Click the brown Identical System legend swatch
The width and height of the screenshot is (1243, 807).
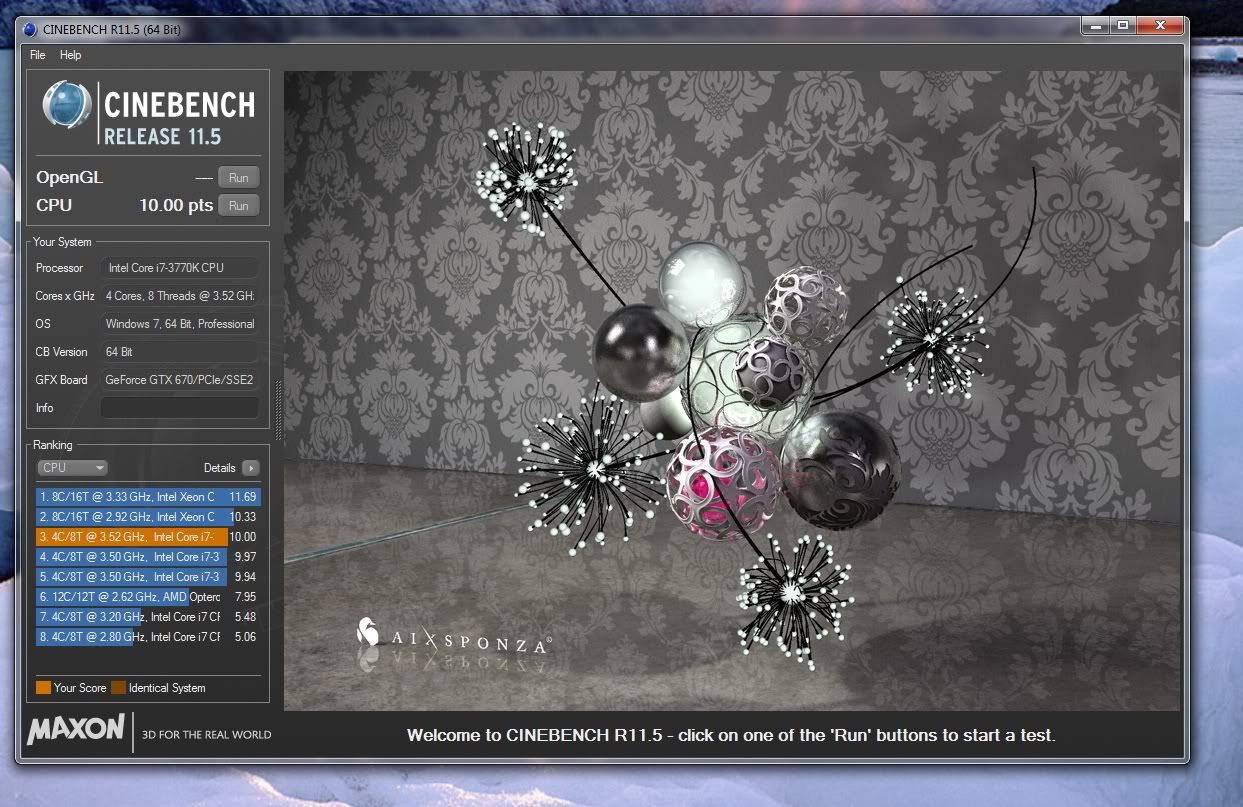click(118, 688)
